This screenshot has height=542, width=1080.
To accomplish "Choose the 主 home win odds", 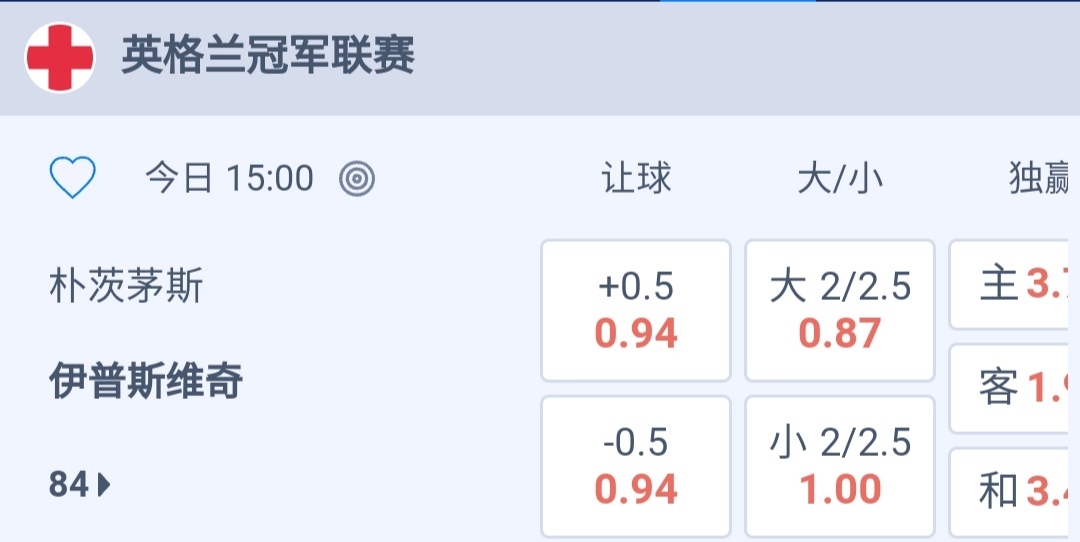I will (x=1014, y=285).
